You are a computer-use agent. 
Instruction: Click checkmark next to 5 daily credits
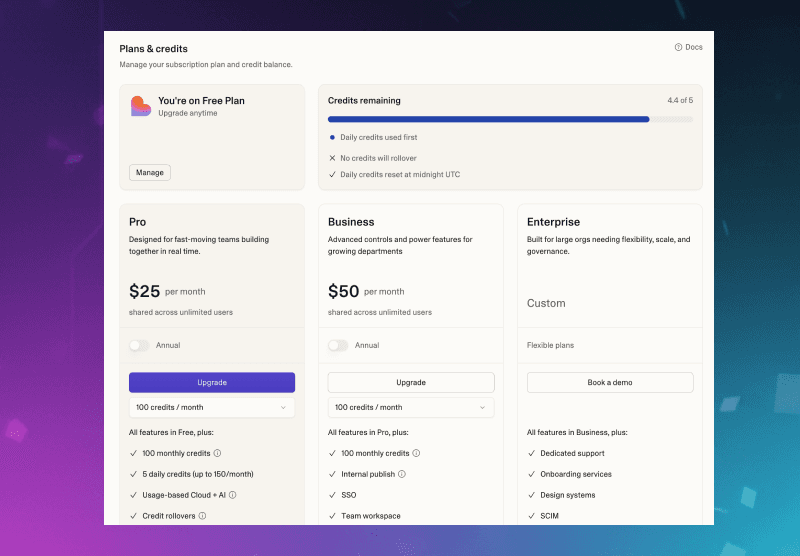[133, 474]
